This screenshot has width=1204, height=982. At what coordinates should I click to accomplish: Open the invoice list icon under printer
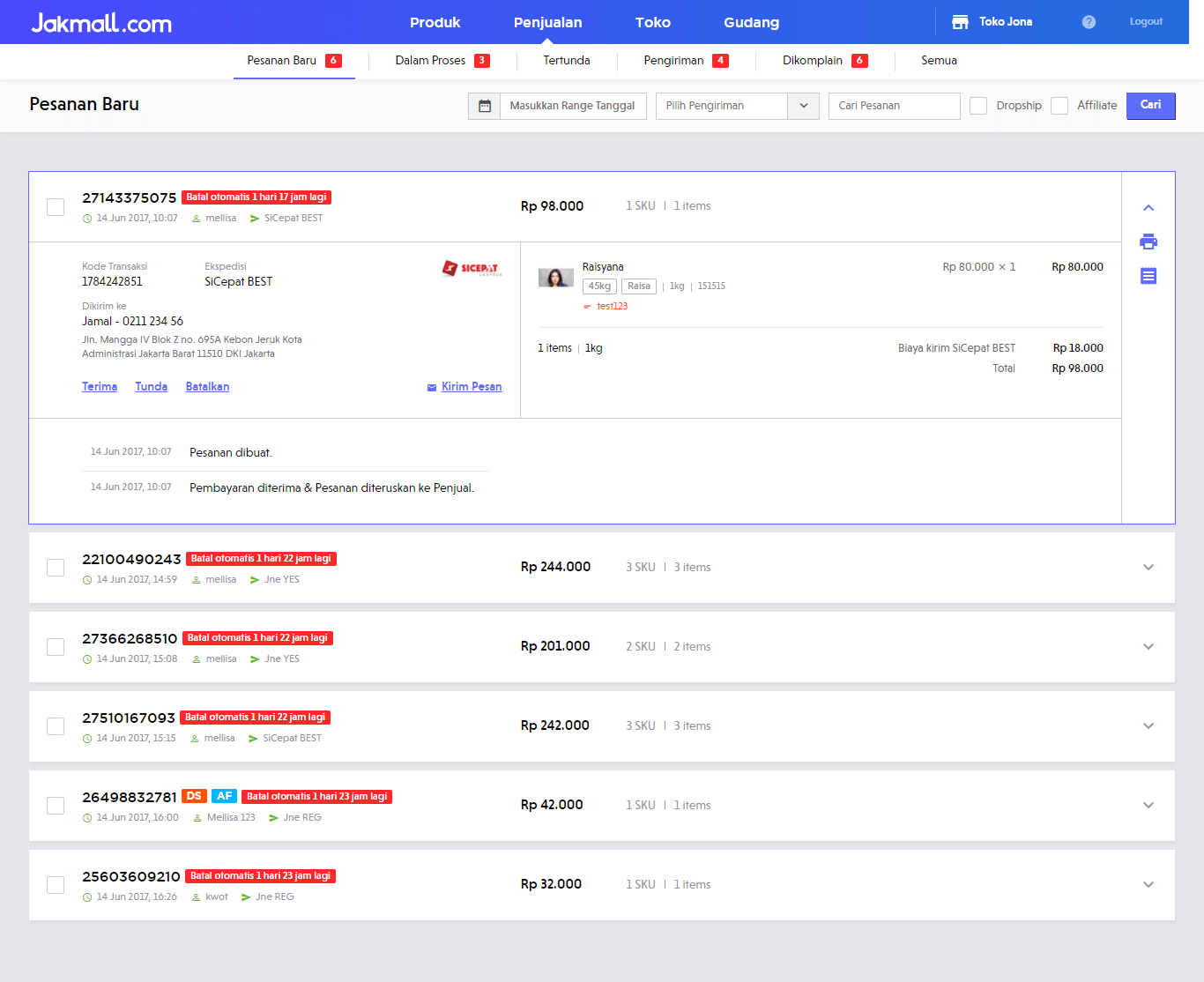pyautogui.click(x=1148, y=276)
